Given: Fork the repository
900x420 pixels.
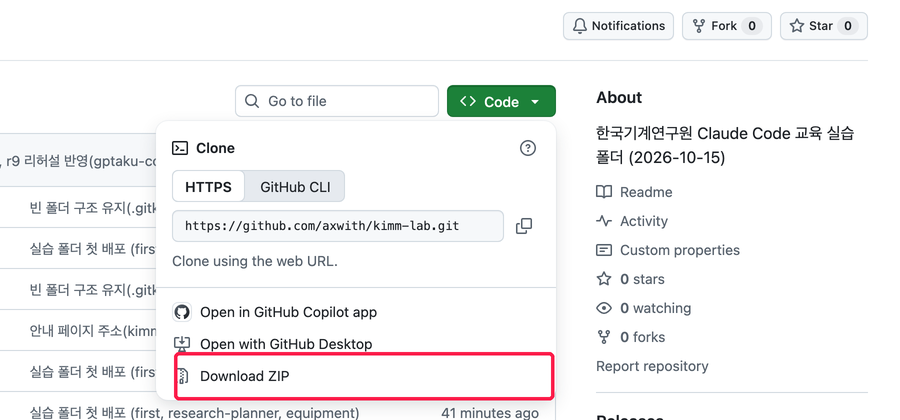Looking at the screenshot, I should 727,26.
